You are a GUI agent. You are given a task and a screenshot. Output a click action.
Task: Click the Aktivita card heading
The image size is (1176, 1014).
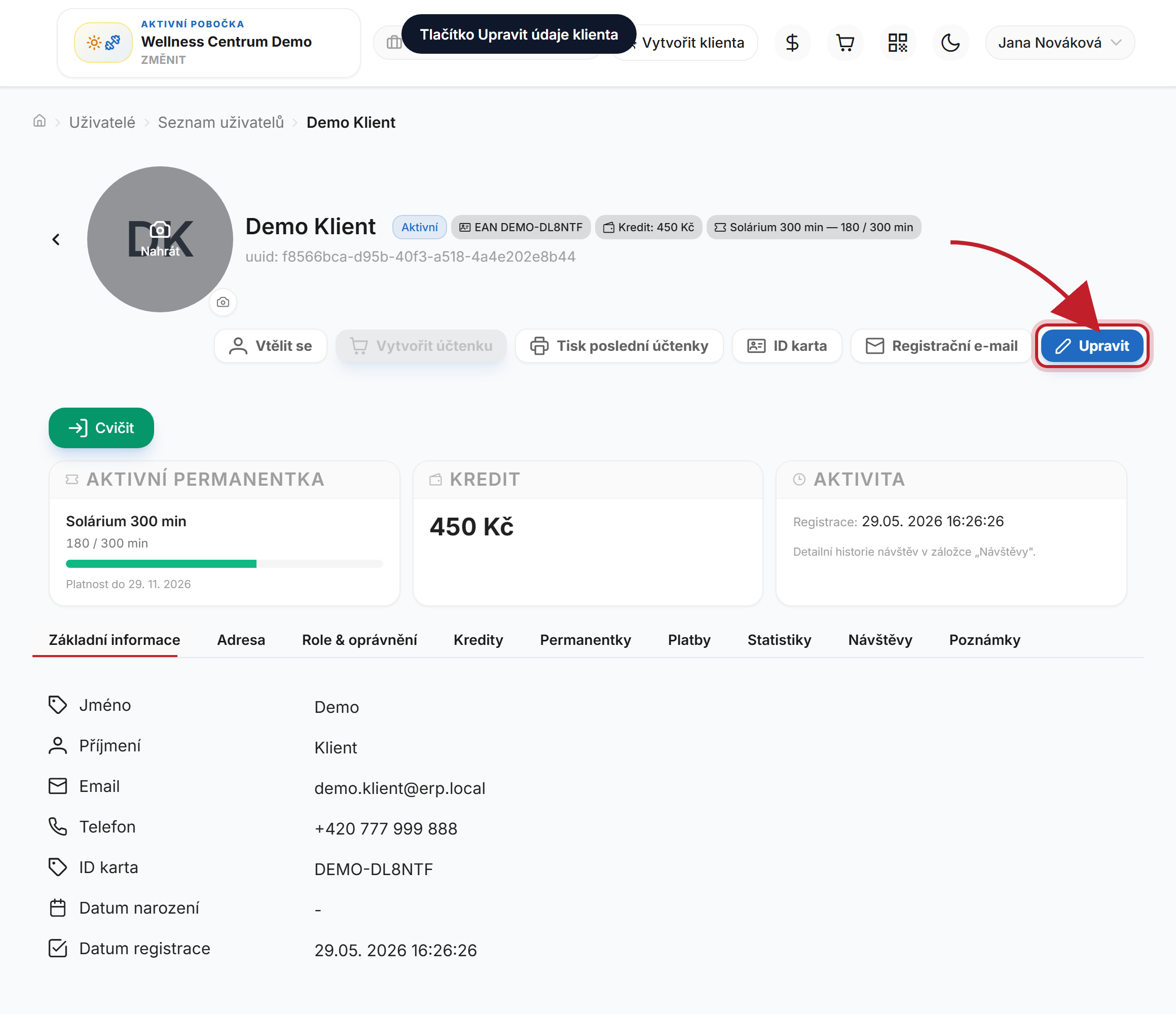[859, 480]
